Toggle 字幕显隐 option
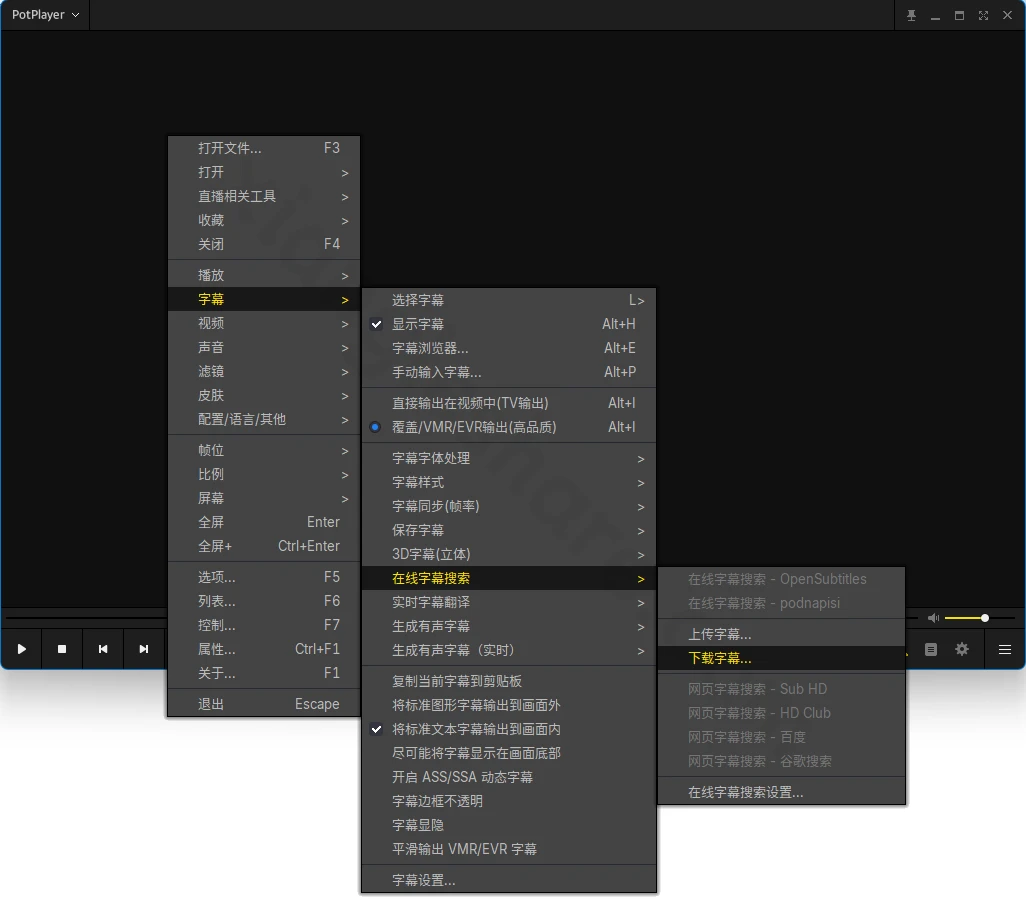 pos(508,825)
